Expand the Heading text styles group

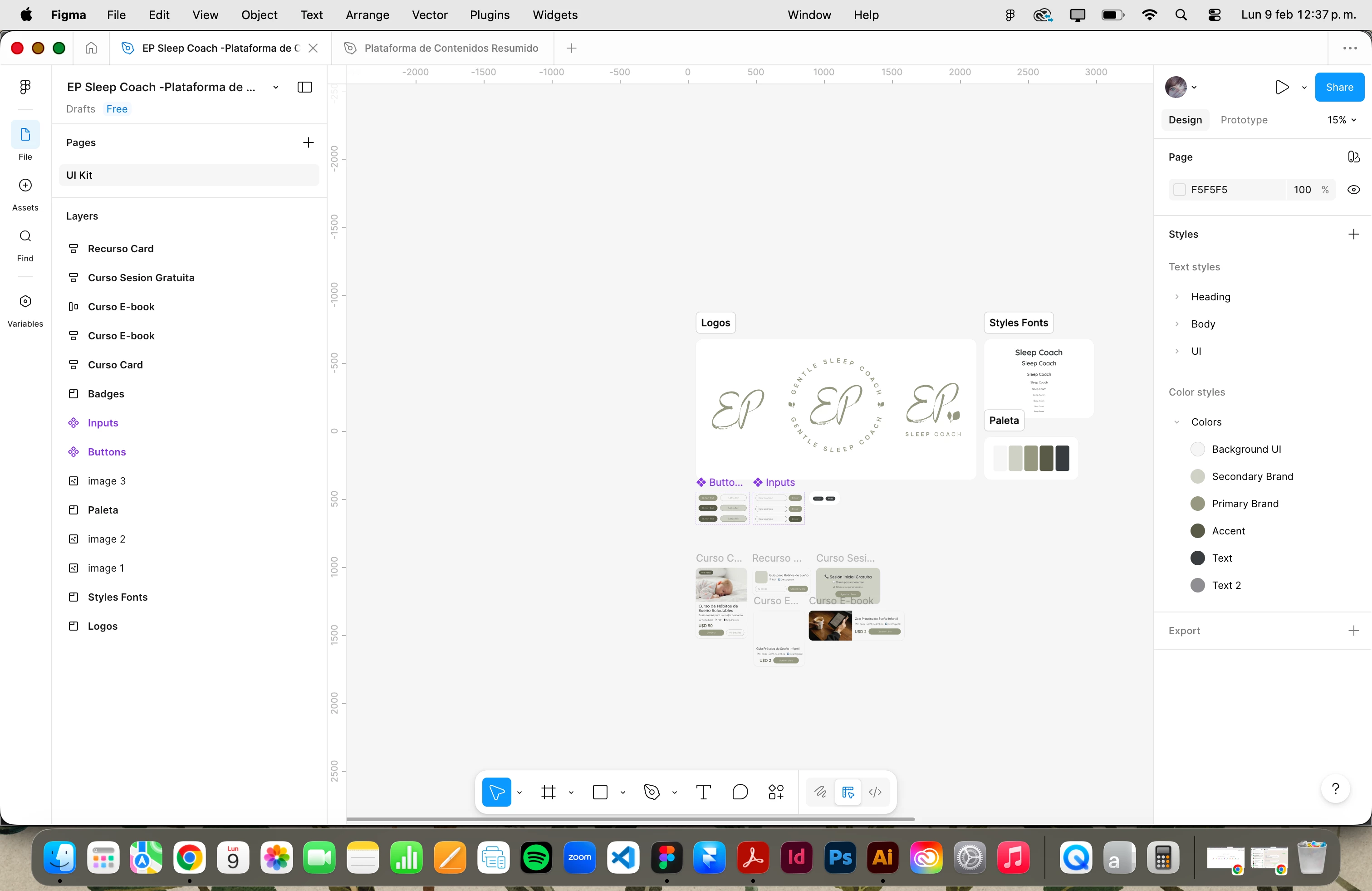1176,297
